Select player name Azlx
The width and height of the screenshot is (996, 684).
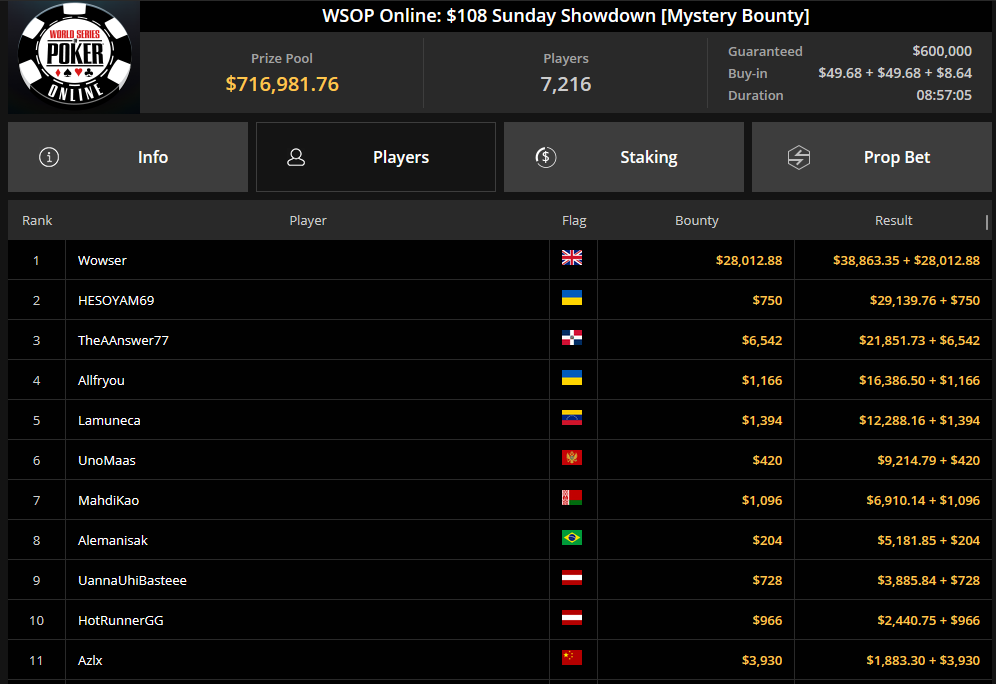tap(90, 661)
